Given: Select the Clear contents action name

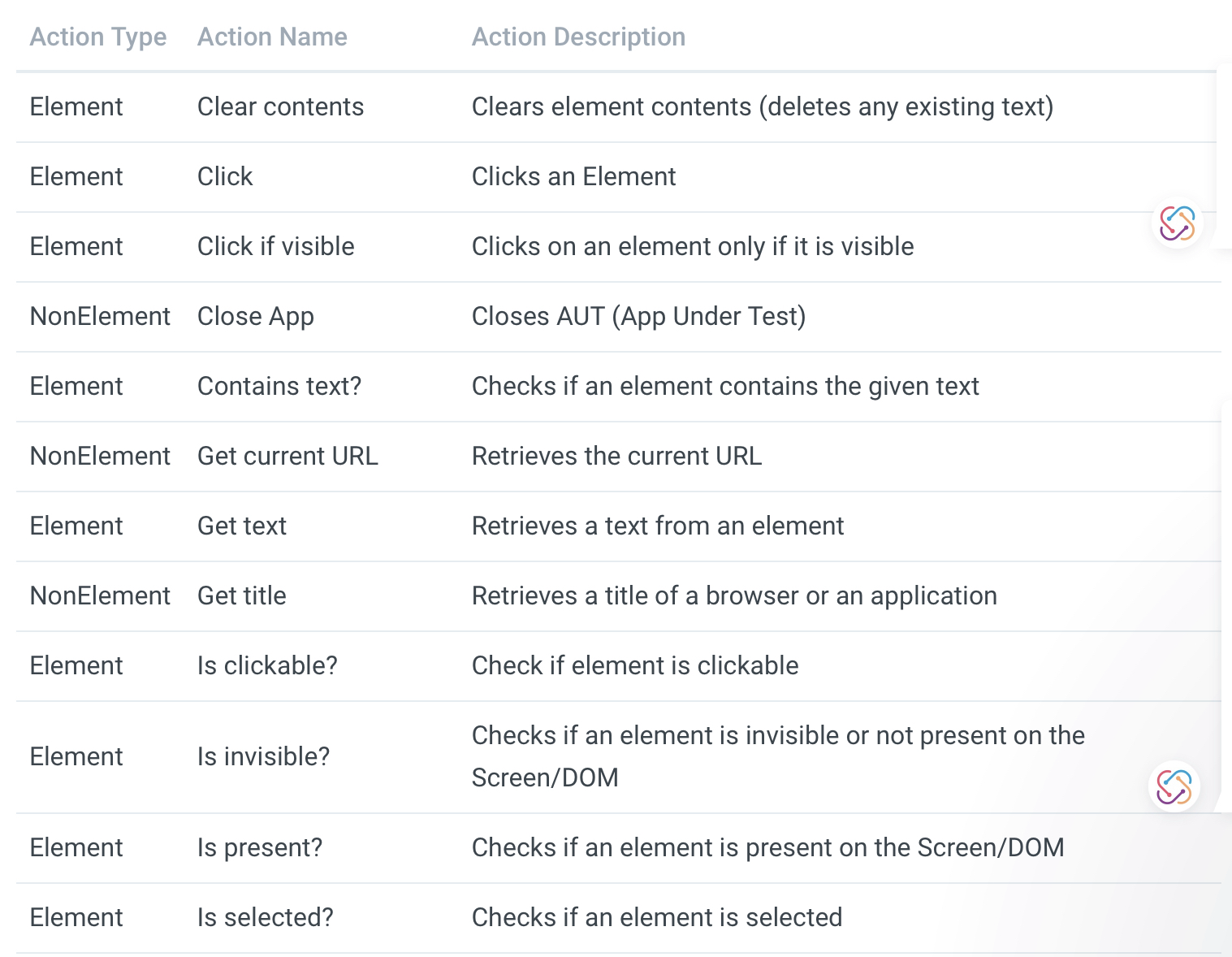Looking at the screenshot, I should point(280,106).
